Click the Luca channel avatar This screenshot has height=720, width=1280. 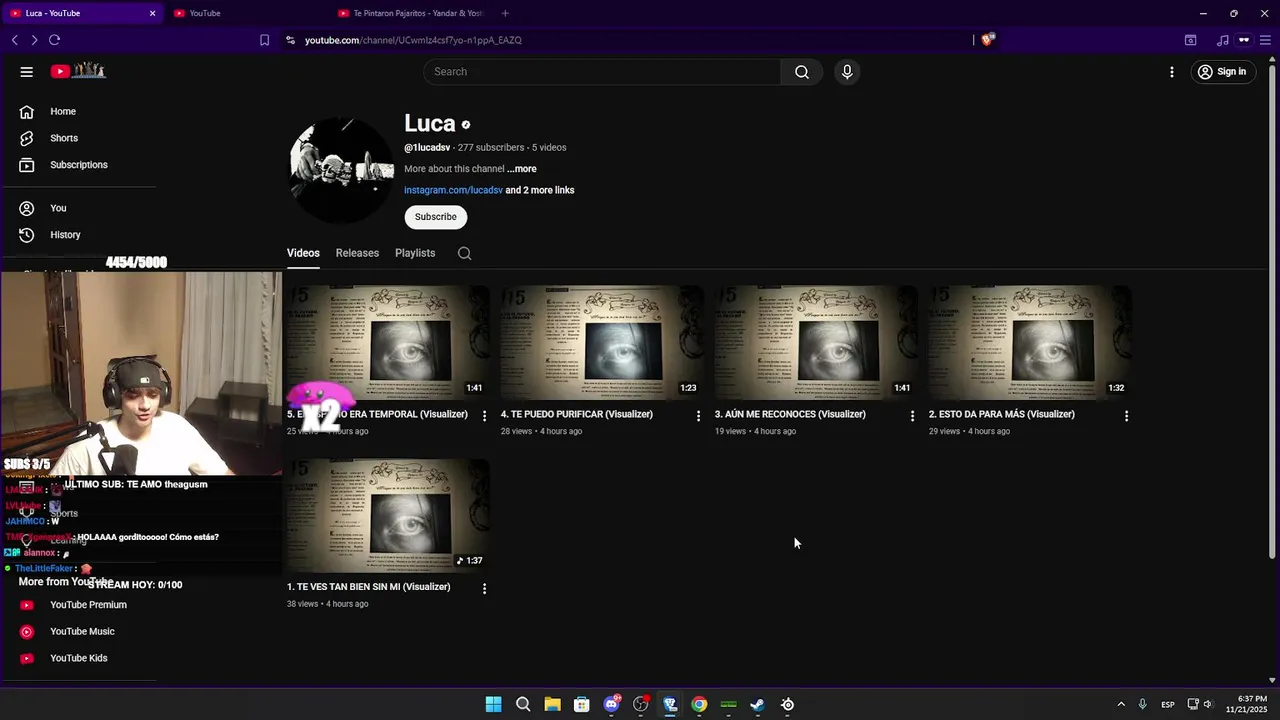[342, 170]
